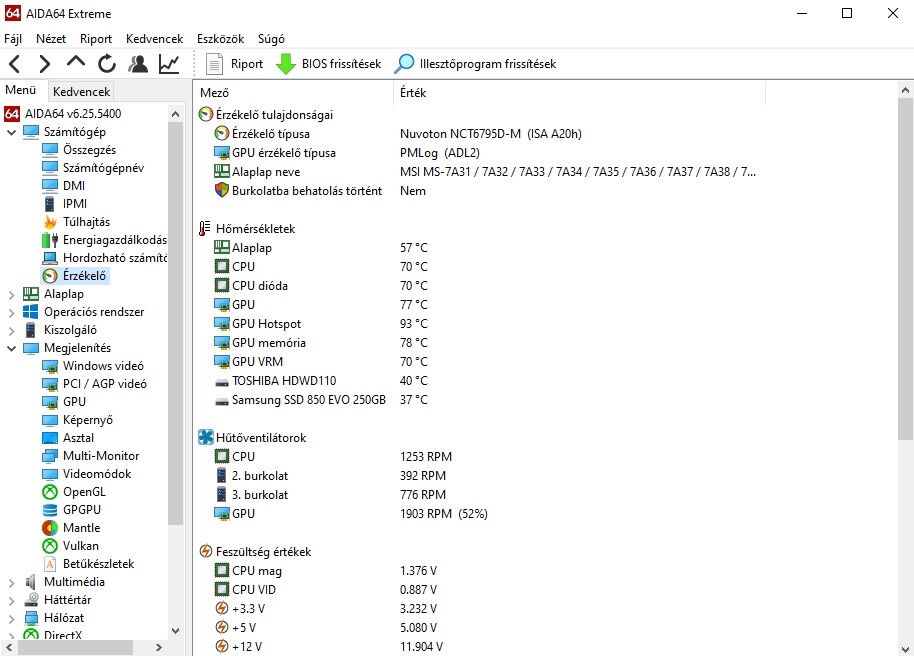Open the Súgó menu
The height and width of the screenshot is (656, 914).
[x=271, y=38]
